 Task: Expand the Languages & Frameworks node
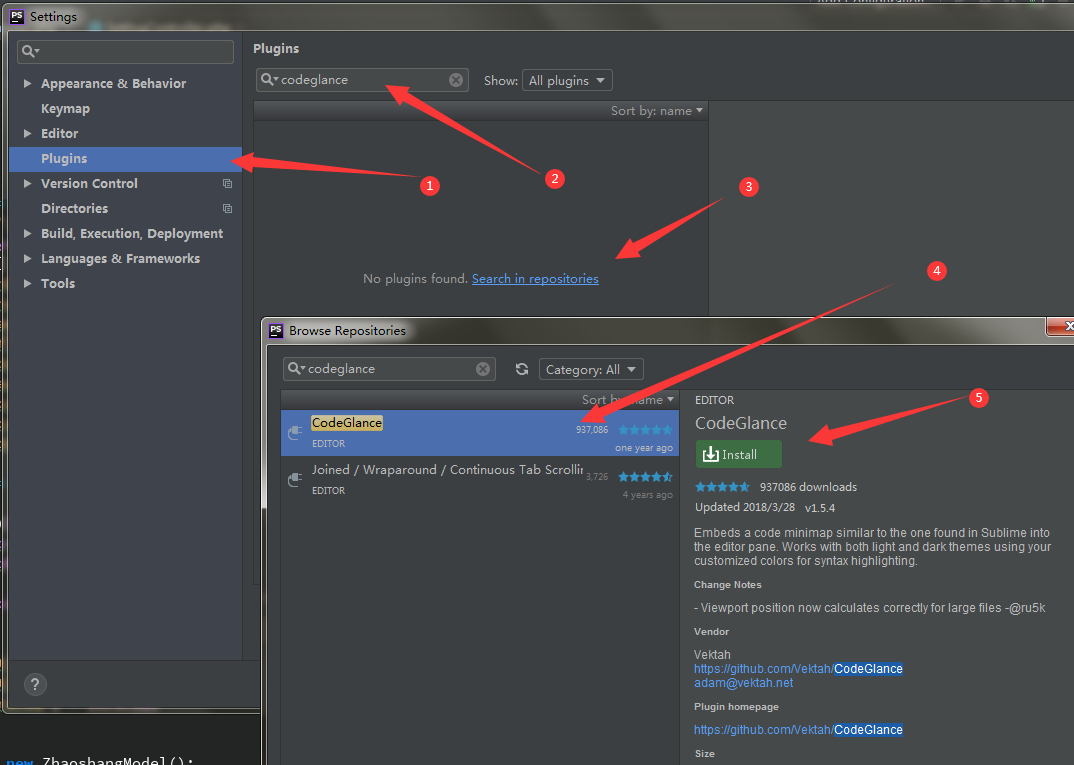[x=27, y=258]
